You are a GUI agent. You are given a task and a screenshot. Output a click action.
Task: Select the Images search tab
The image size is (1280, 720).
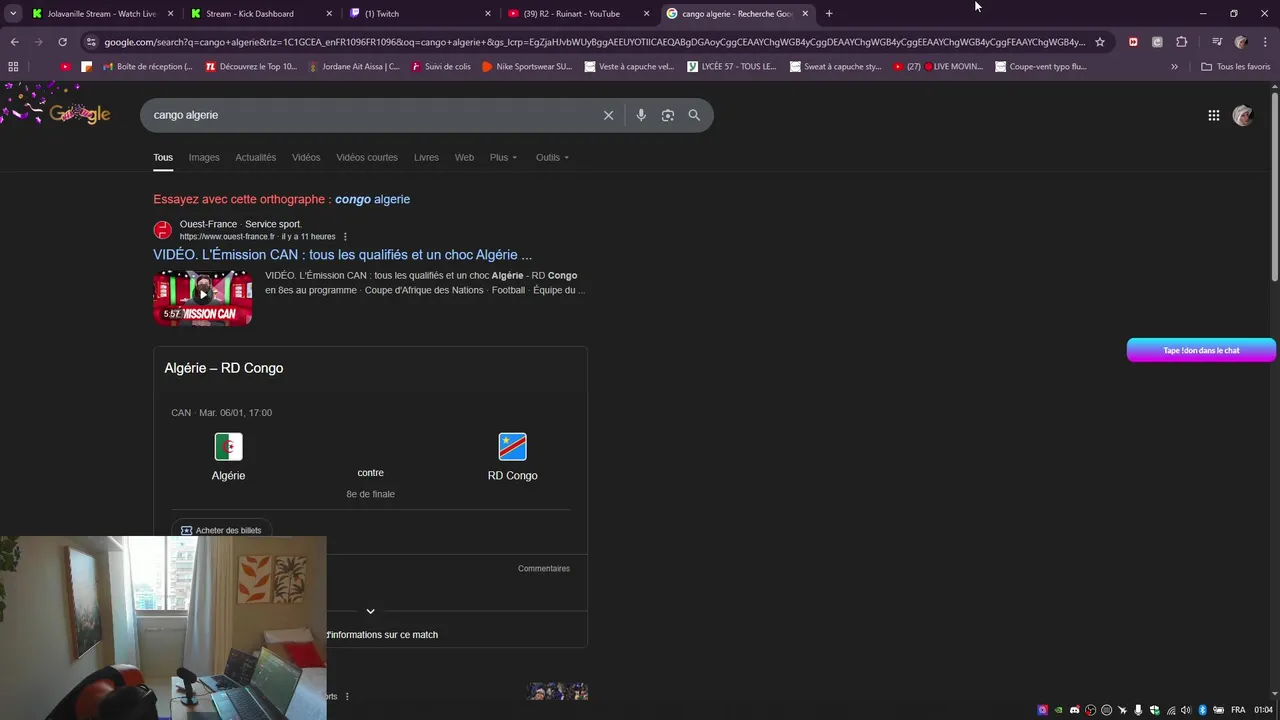(x=204, y=157)
